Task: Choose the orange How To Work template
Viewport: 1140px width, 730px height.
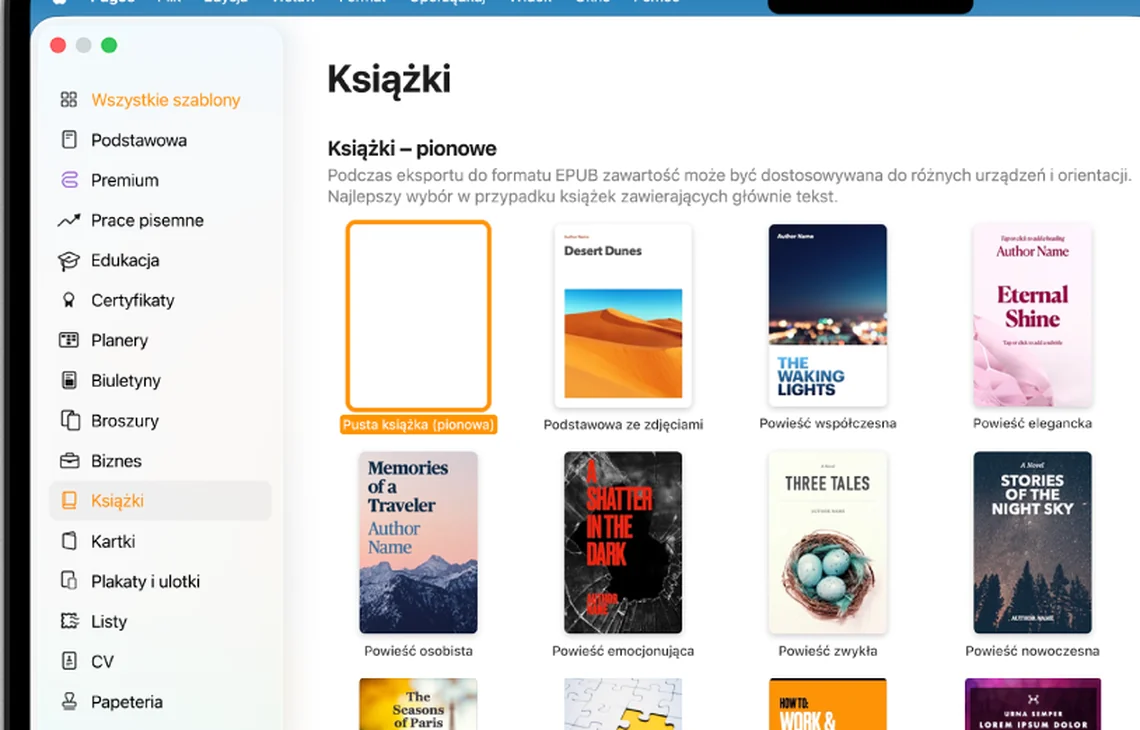Action: [x=827, y=704]
